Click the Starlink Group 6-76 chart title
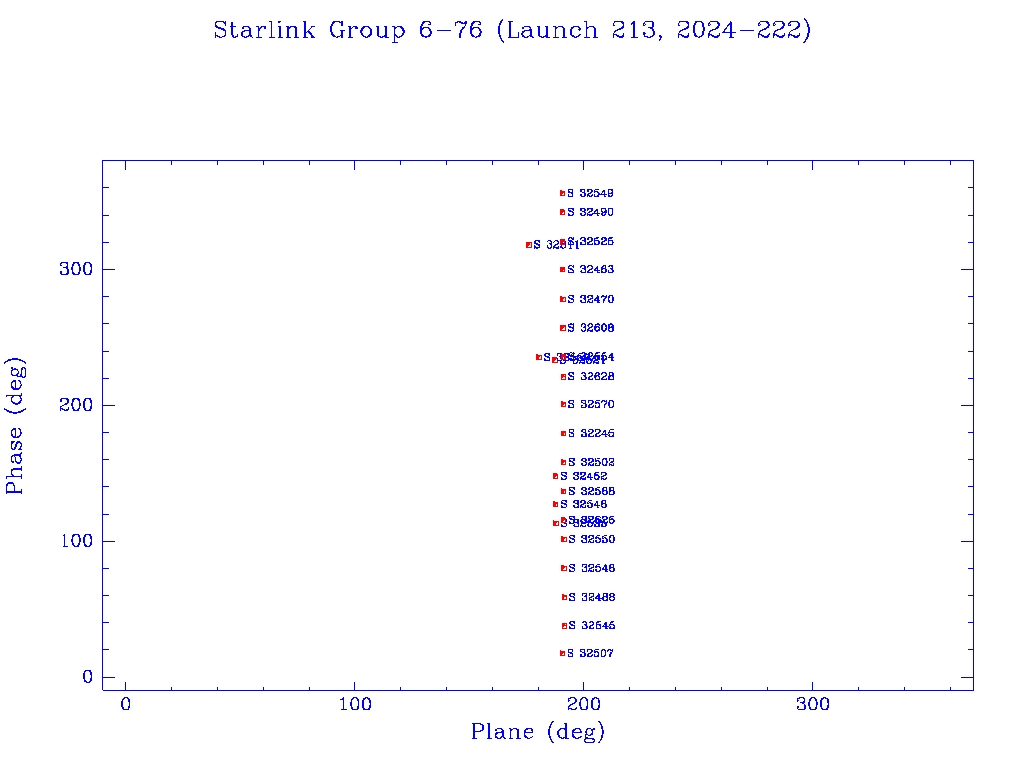The height and width of the screenshot is (768, 1024). pyautogui.click(x=512, y=30)
